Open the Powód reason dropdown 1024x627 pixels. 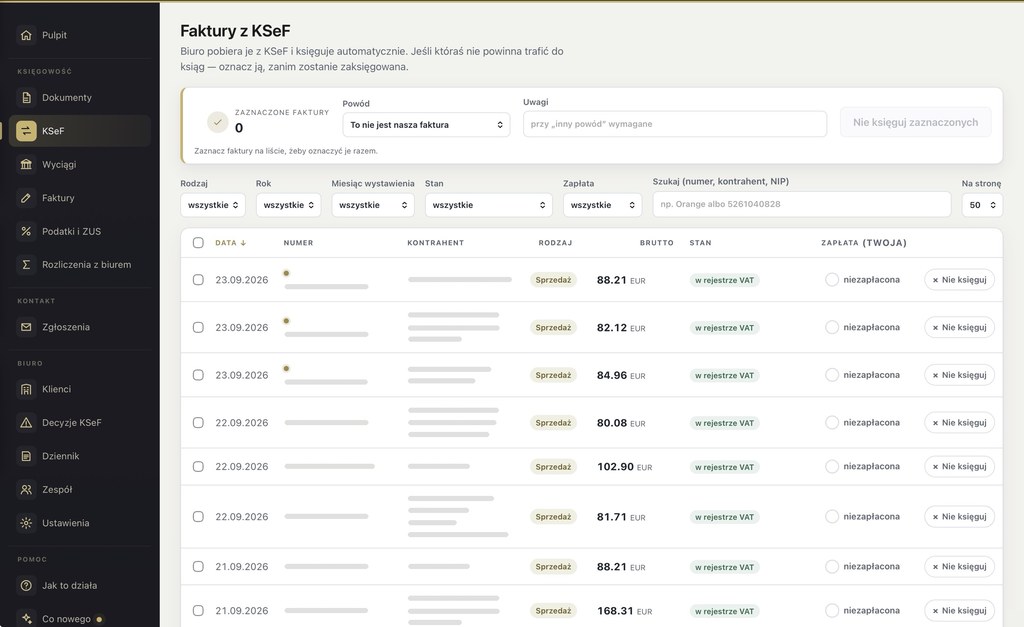coord(426,125)
